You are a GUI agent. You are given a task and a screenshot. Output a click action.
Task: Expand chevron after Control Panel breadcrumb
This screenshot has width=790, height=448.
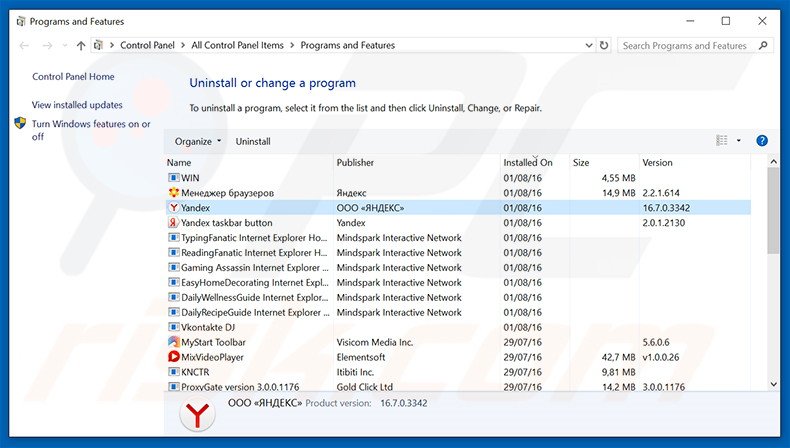[x=182, y=45]
